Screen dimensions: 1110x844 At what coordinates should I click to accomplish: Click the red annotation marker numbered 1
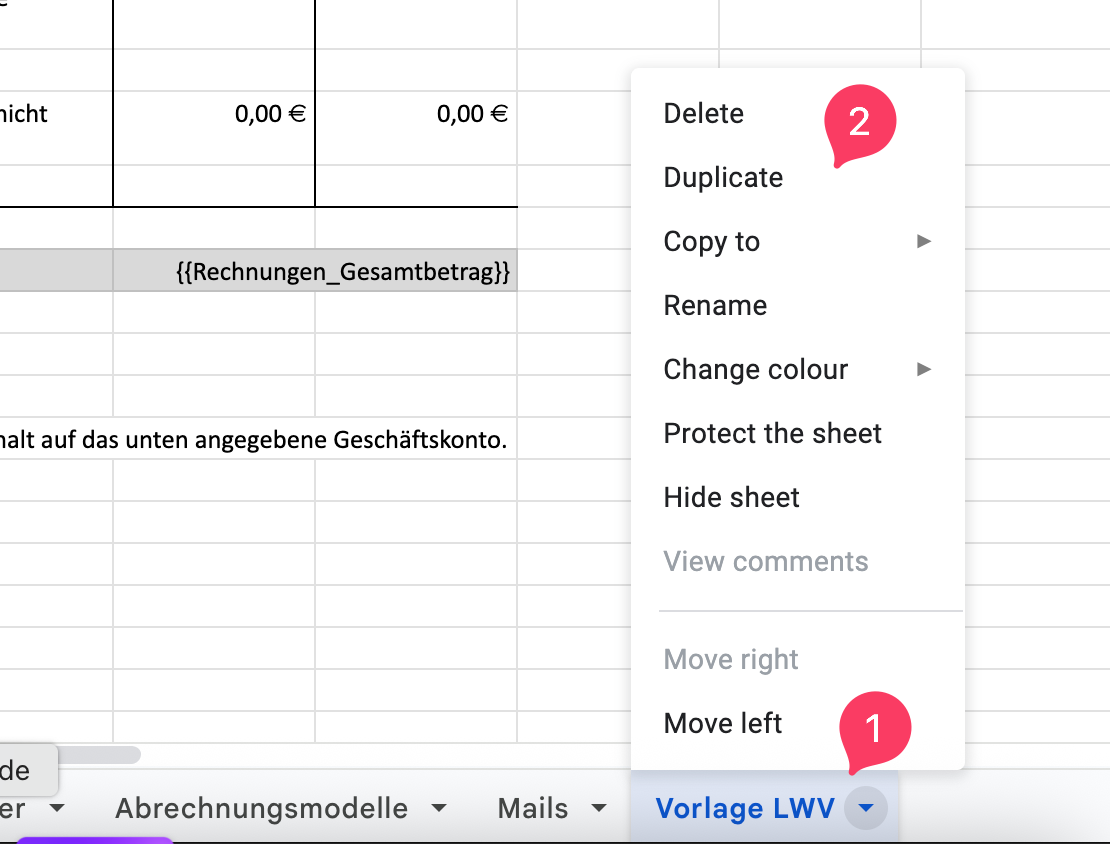pos(874,729)
